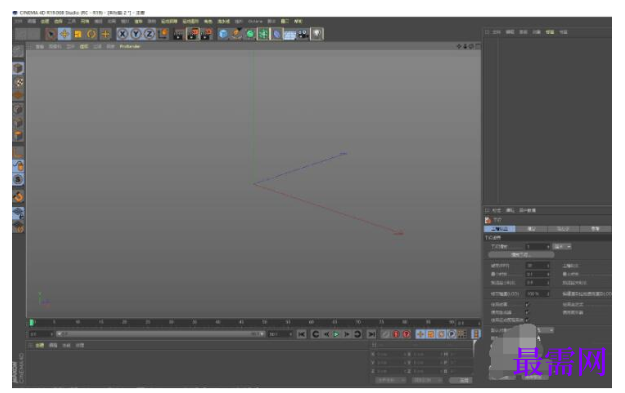
Task: Click the Floor environment icon
Action: click(x=289, y=35)
